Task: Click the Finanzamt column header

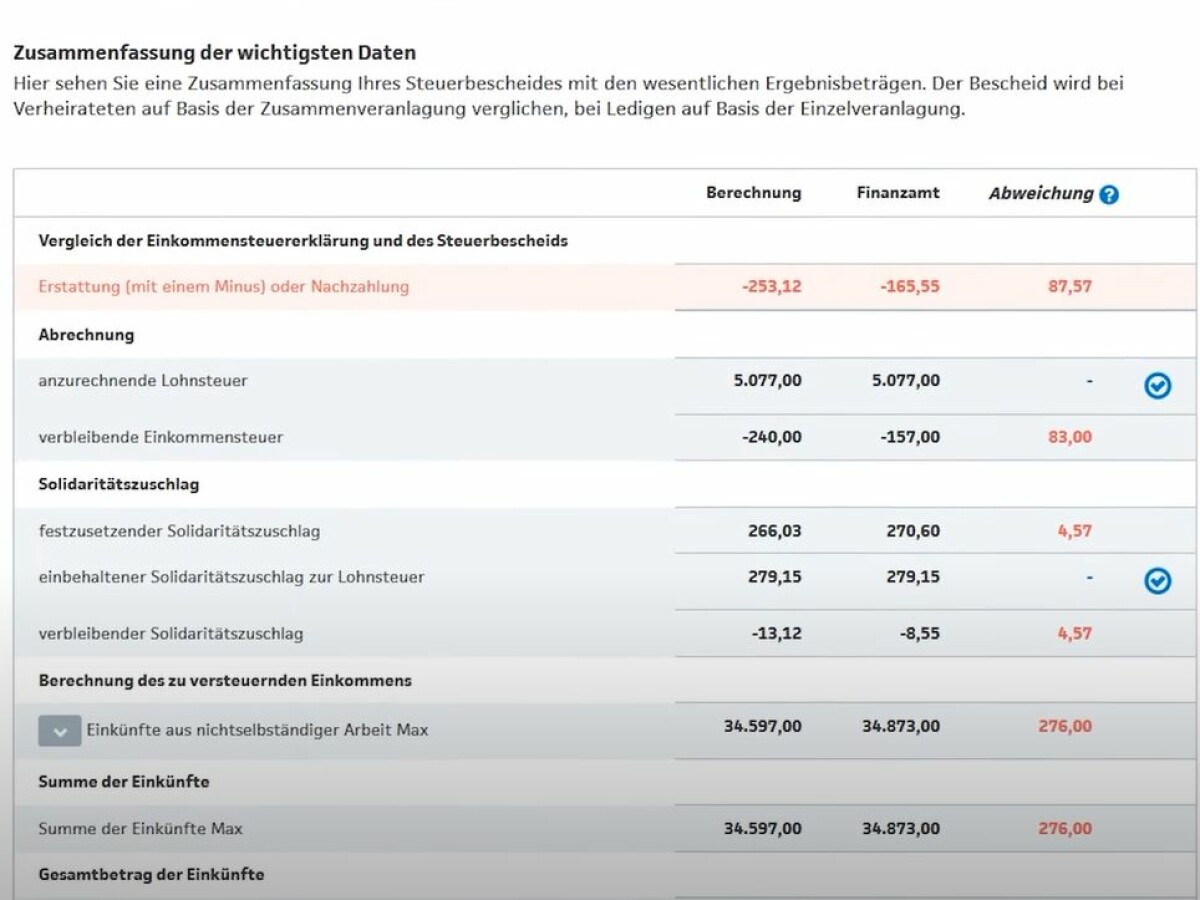Action: 897,193
